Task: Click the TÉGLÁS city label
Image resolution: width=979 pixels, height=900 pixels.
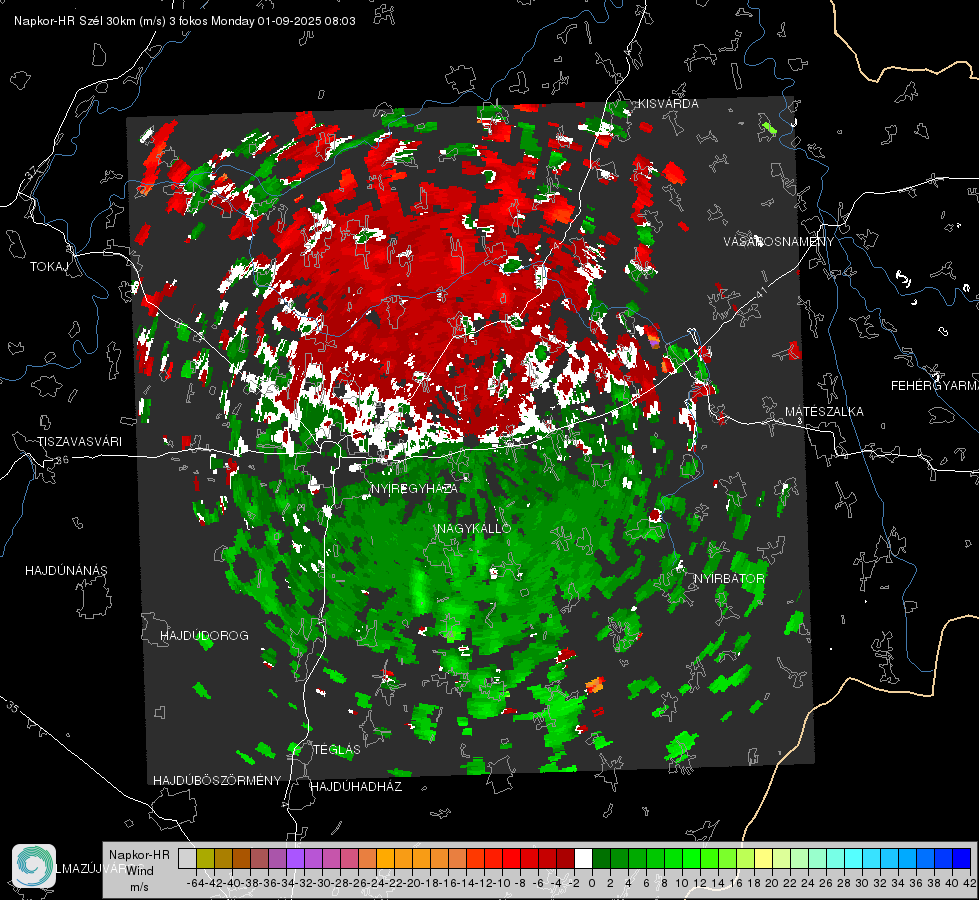Action: click(x=337, y=750)
